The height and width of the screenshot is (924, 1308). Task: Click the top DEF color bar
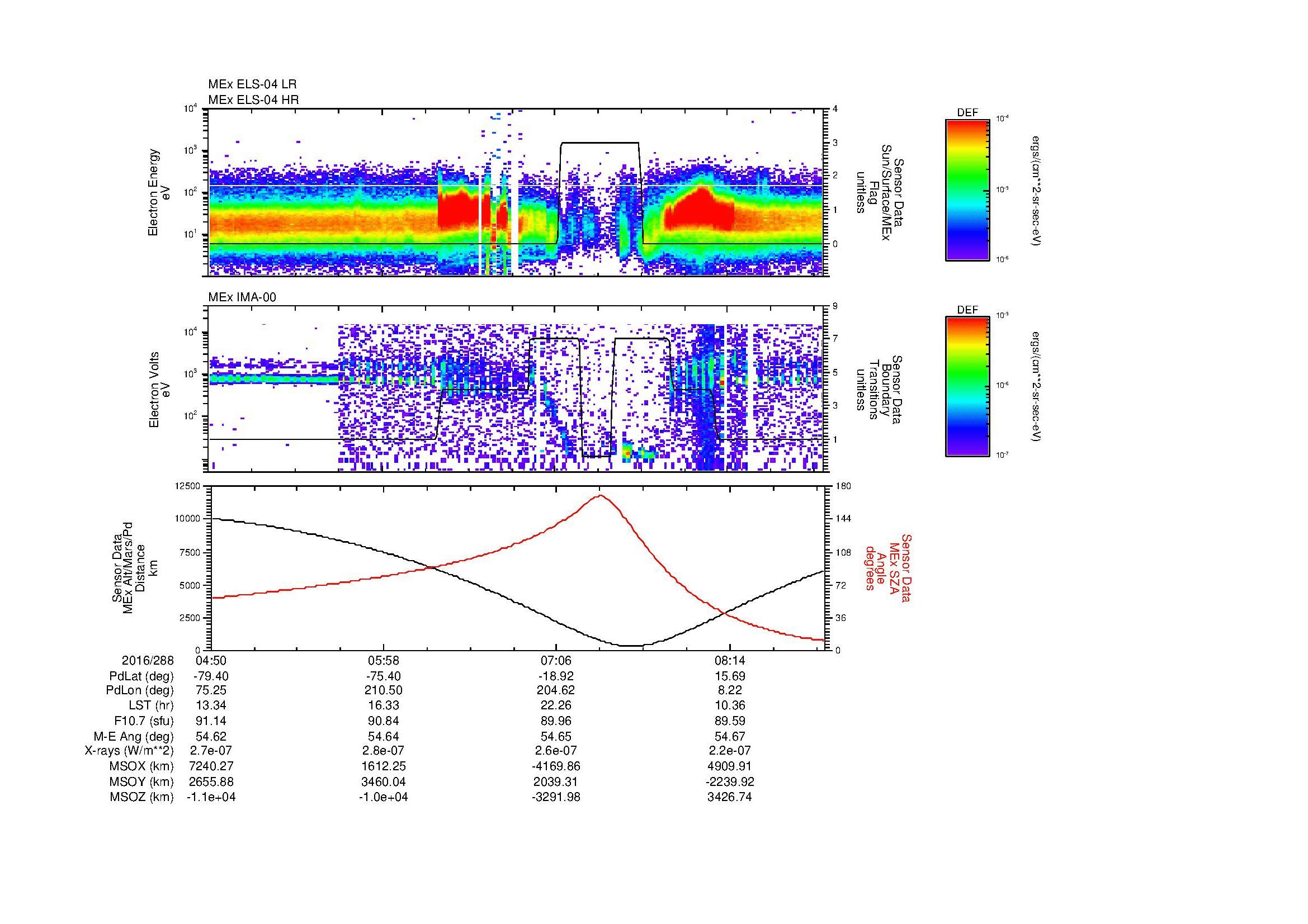click(x=967, y=190)
